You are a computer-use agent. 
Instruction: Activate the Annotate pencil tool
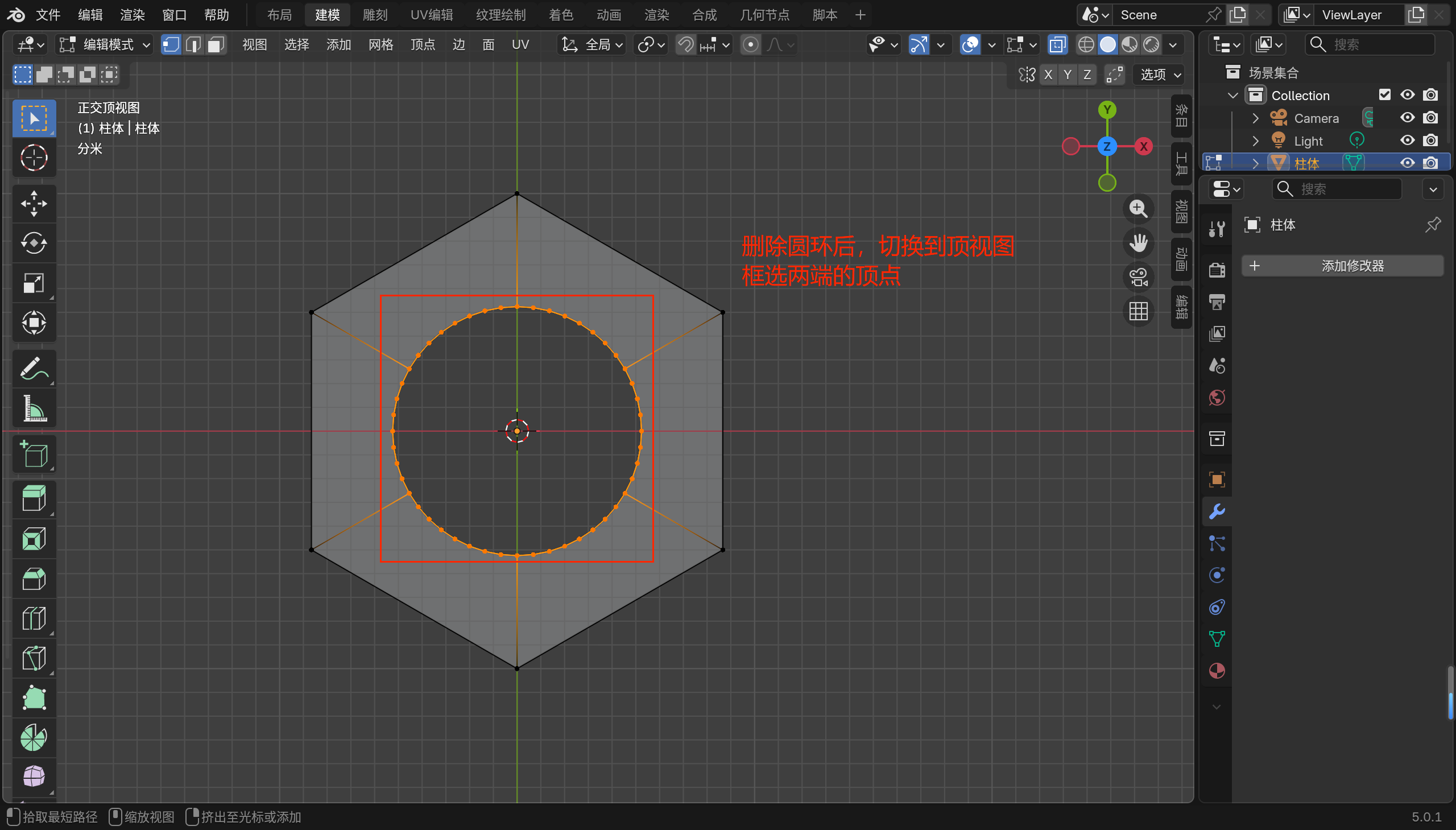pyautogui.click(x=34, y=369)
